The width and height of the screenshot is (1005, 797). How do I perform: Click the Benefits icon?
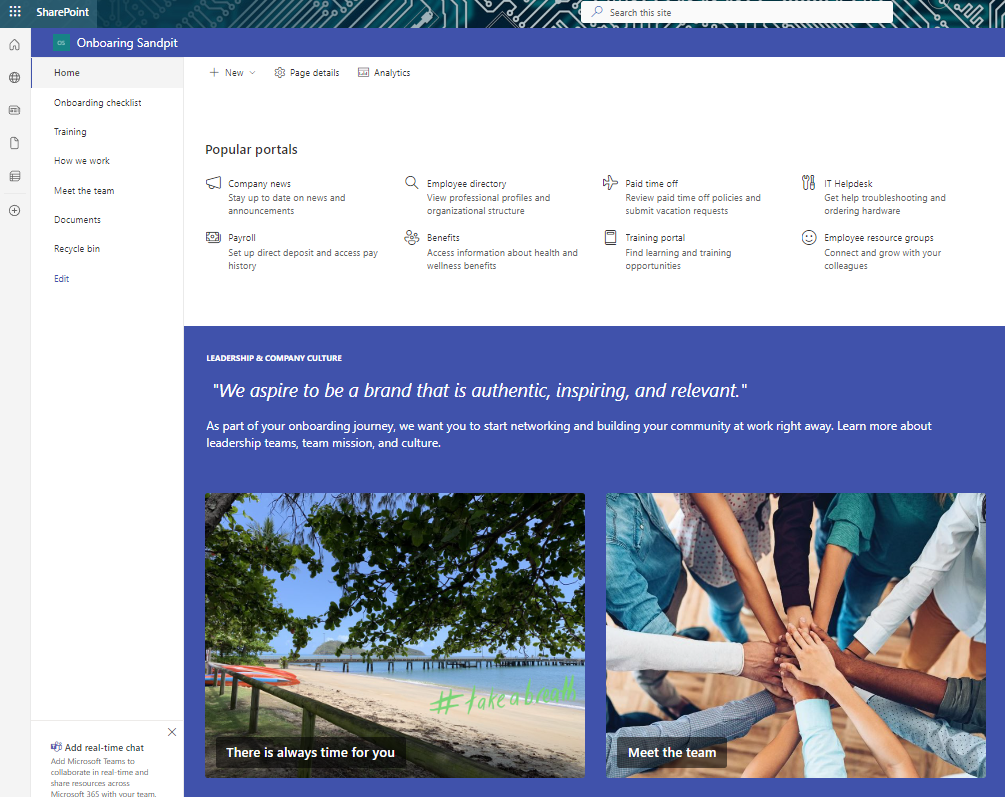[411, 238]
